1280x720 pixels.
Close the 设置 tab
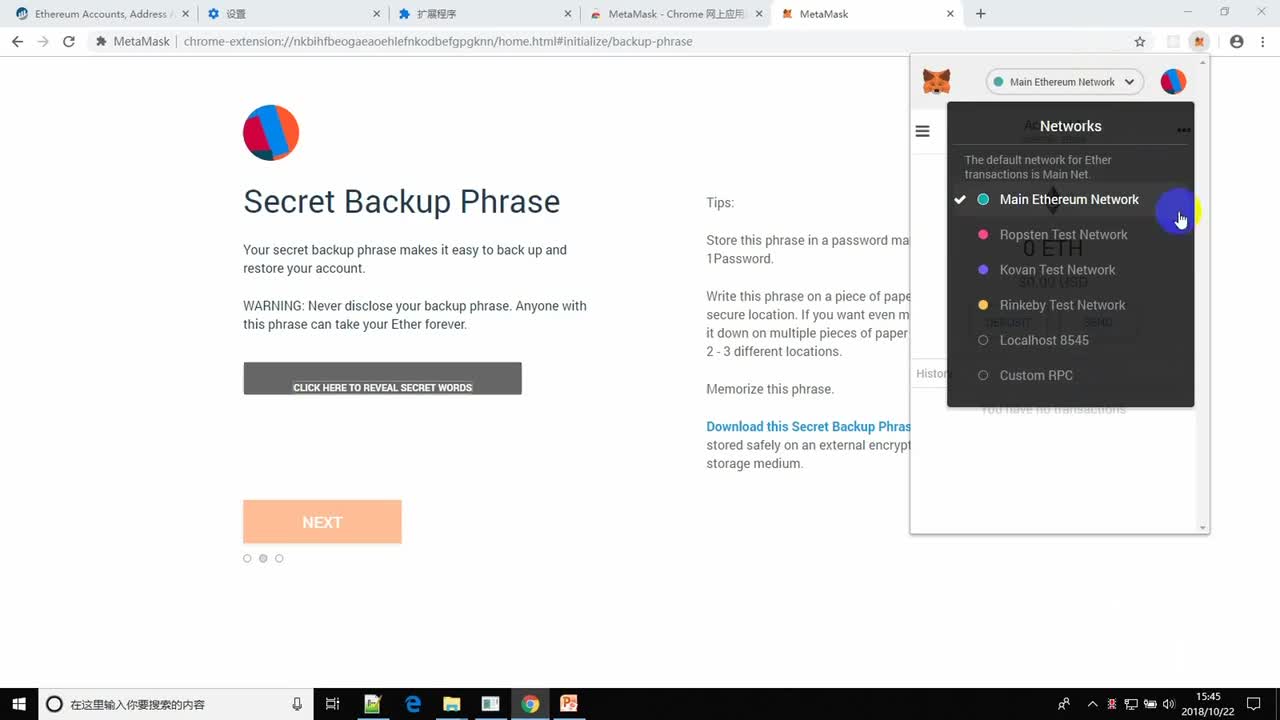376,14
